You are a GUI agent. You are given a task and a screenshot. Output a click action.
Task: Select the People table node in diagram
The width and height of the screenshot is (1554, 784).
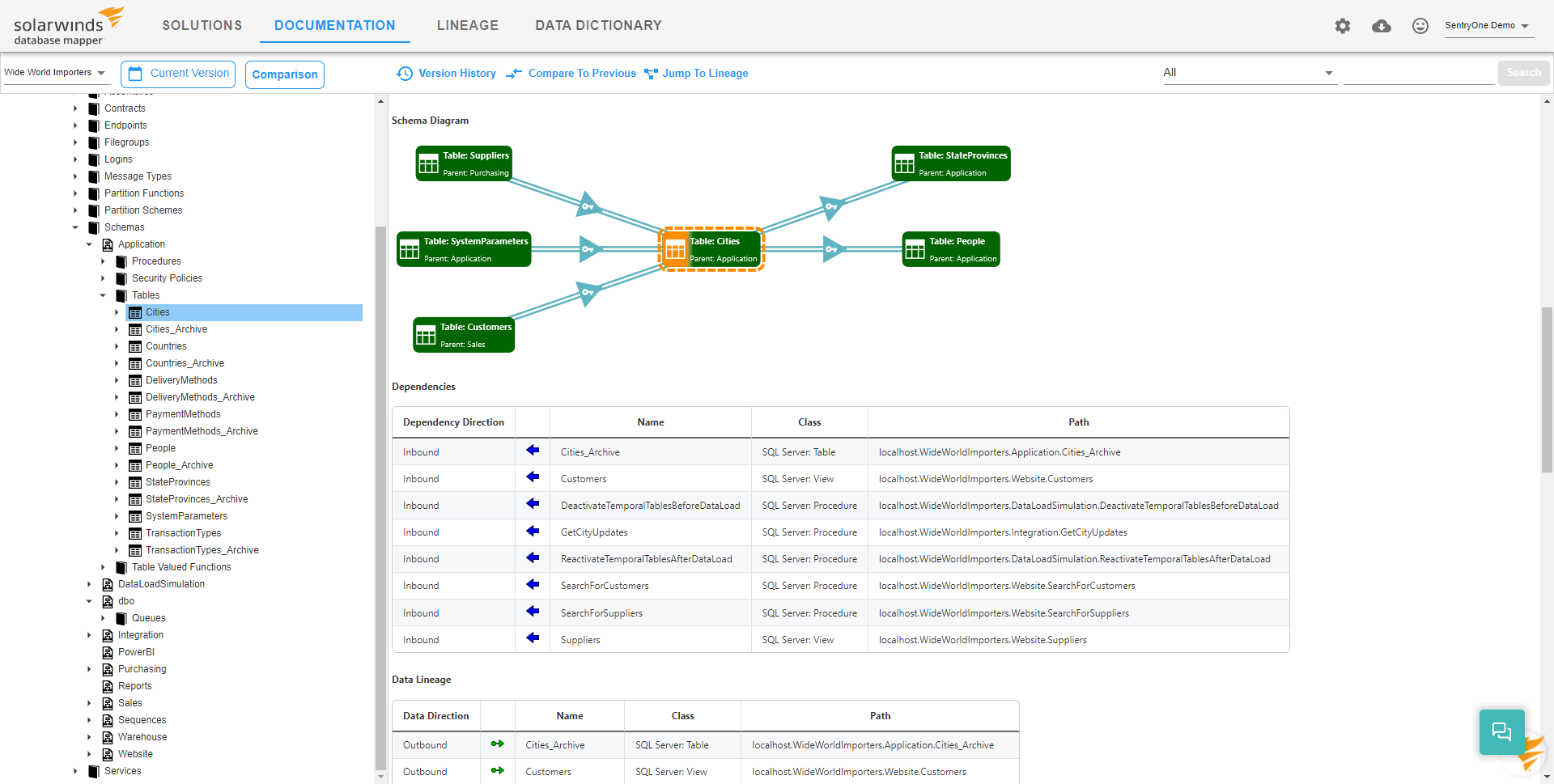(x=951, y=249)
